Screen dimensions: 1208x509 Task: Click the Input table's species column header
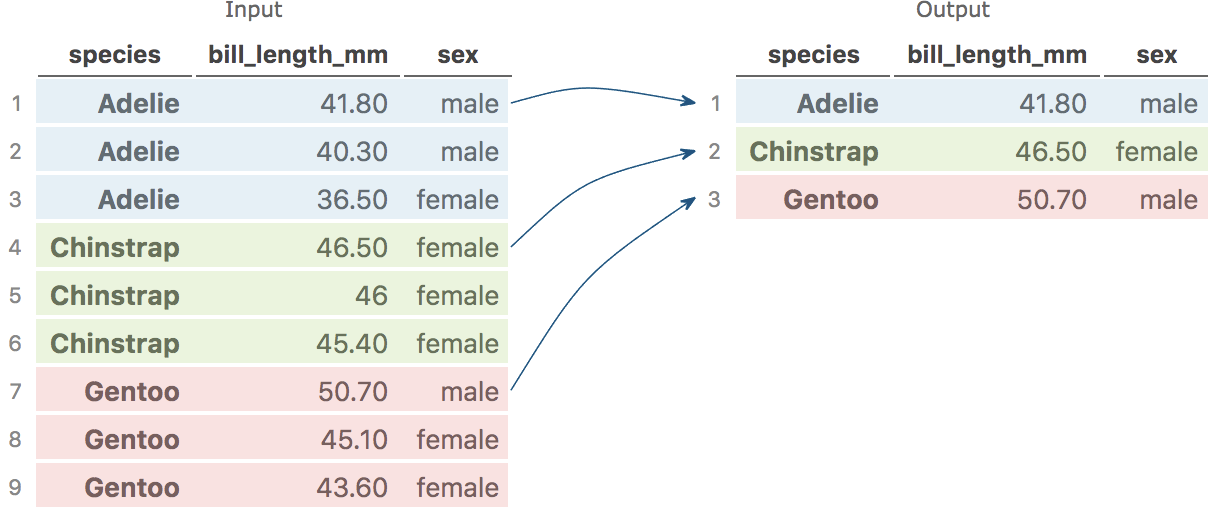115,55
